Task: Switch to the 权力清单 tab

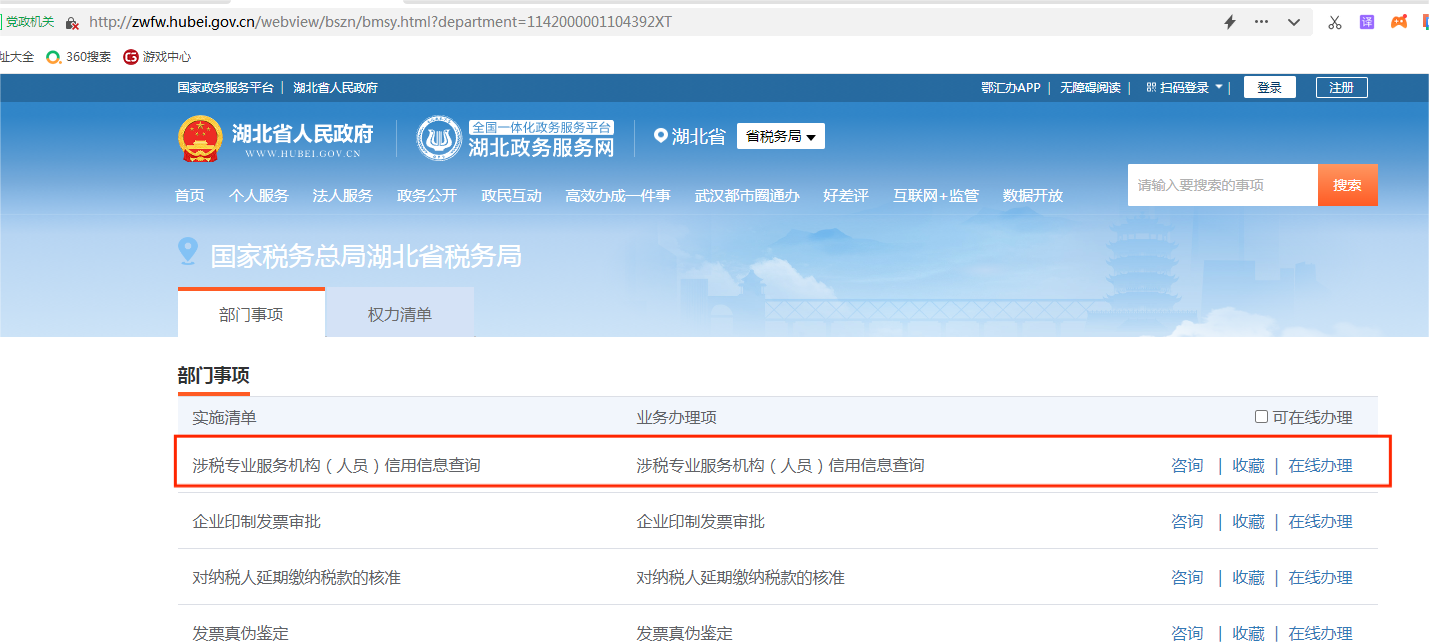Action: tap(400, 314)
